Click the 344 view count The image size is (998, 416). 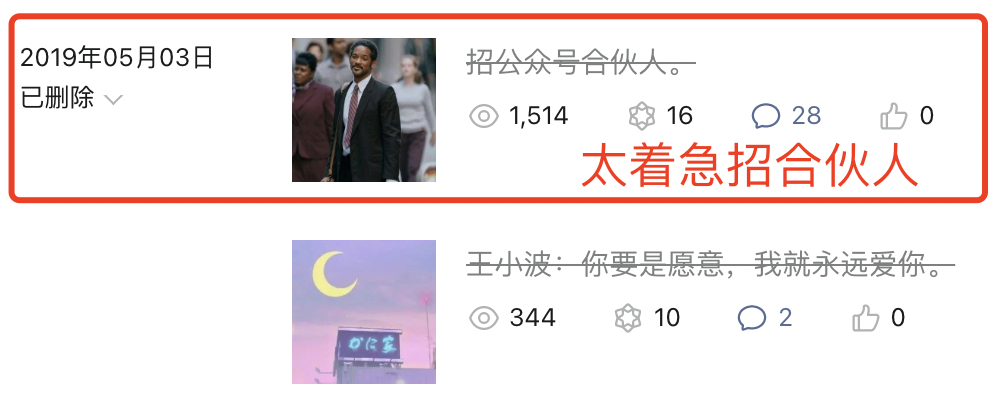pos(533,317)
